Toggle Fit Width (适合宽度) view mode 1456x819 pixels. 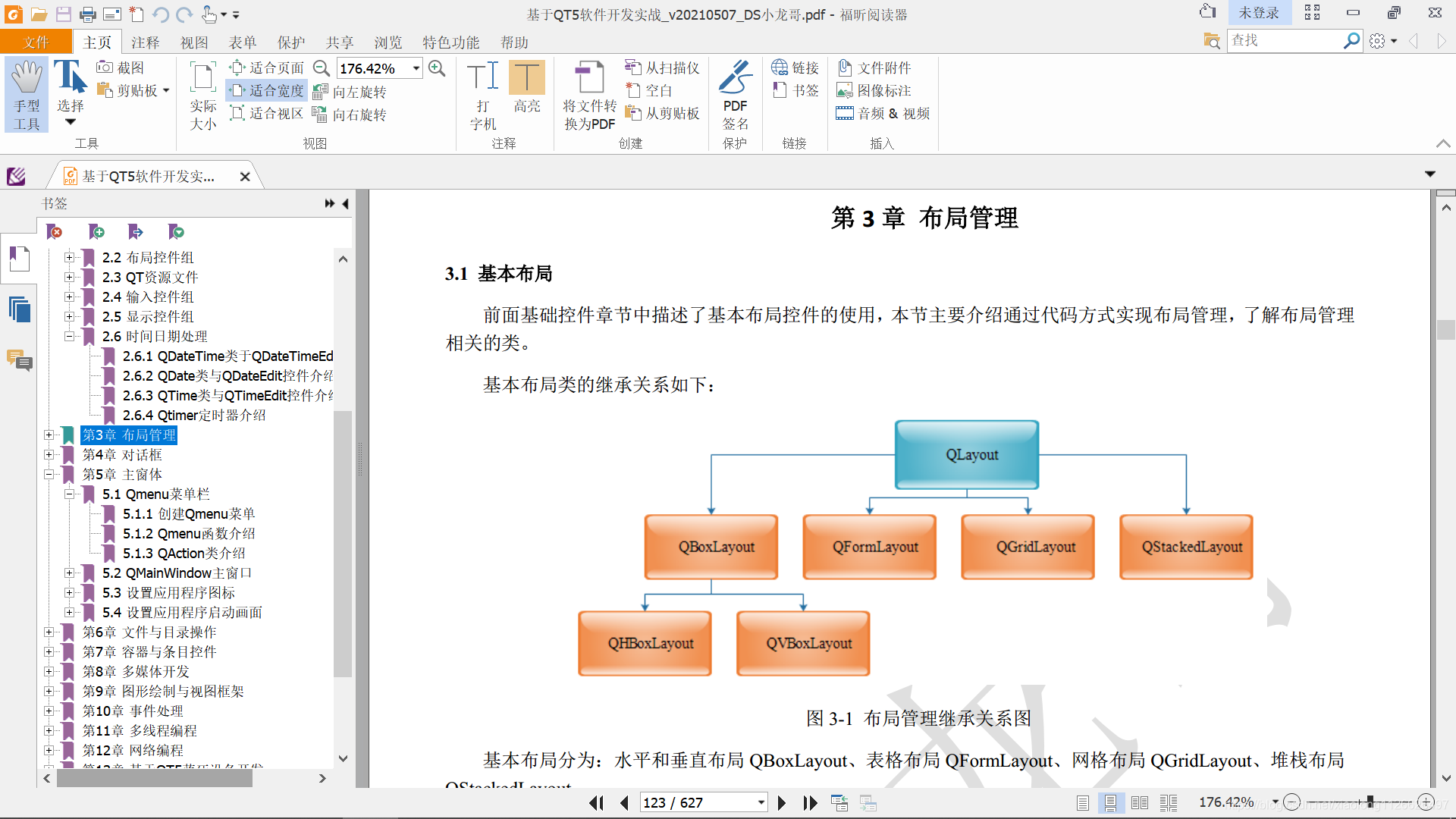tap(267, 91)
